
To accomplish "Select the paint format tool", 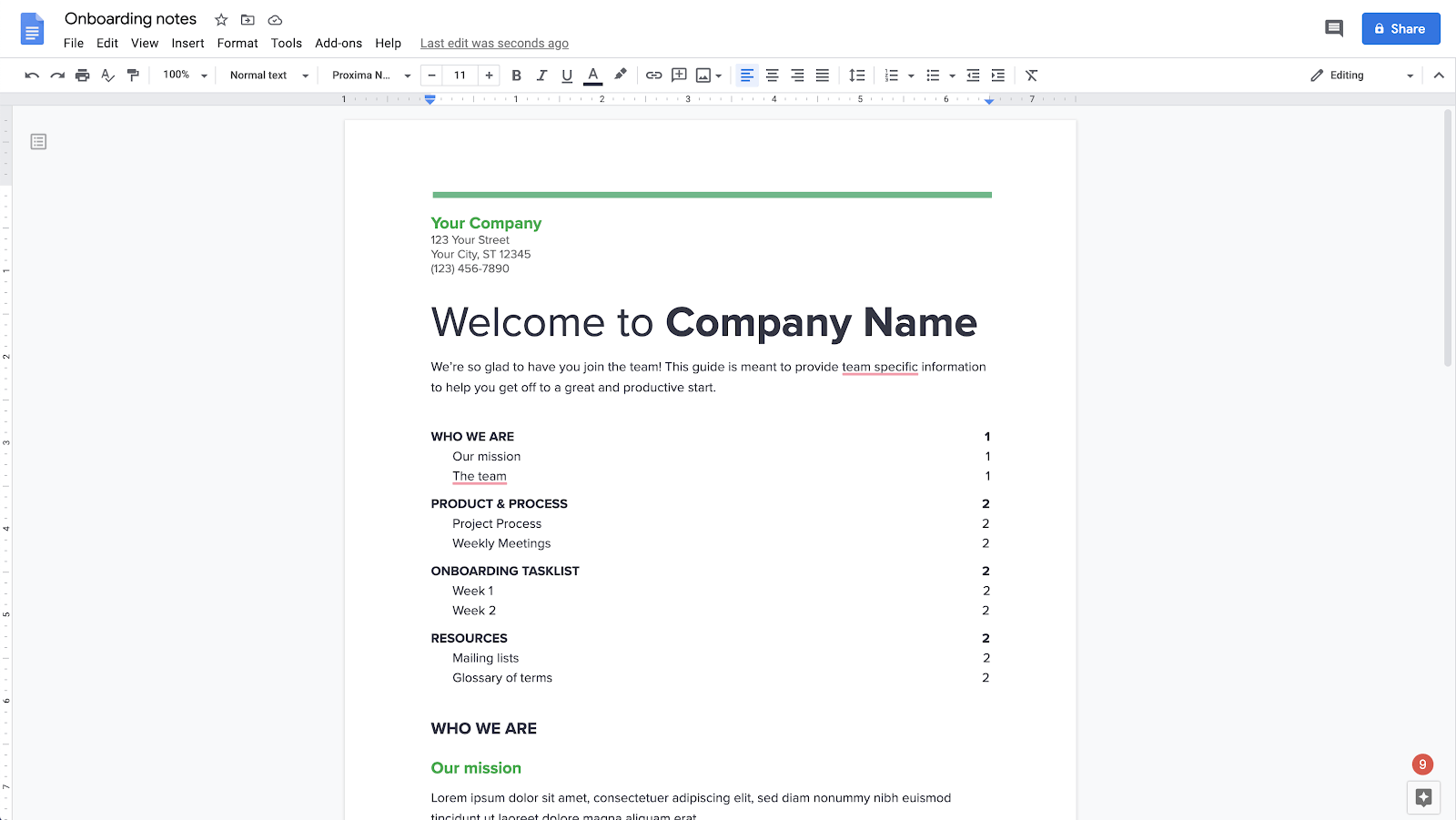I will point(133,76).
